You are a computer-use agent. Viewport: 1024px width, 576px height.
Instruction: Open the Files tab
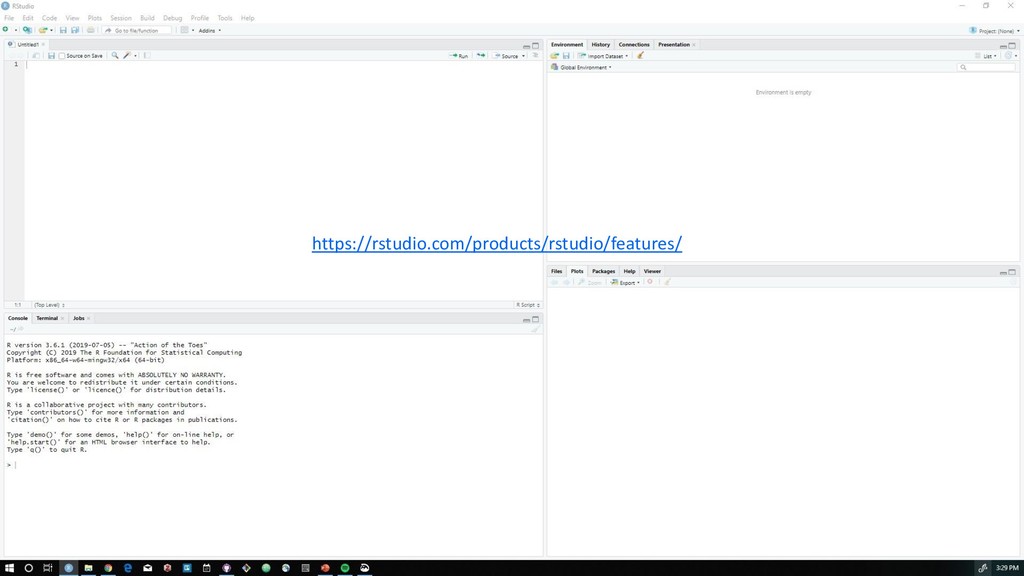pyautogui.click(x=556, y=271)
